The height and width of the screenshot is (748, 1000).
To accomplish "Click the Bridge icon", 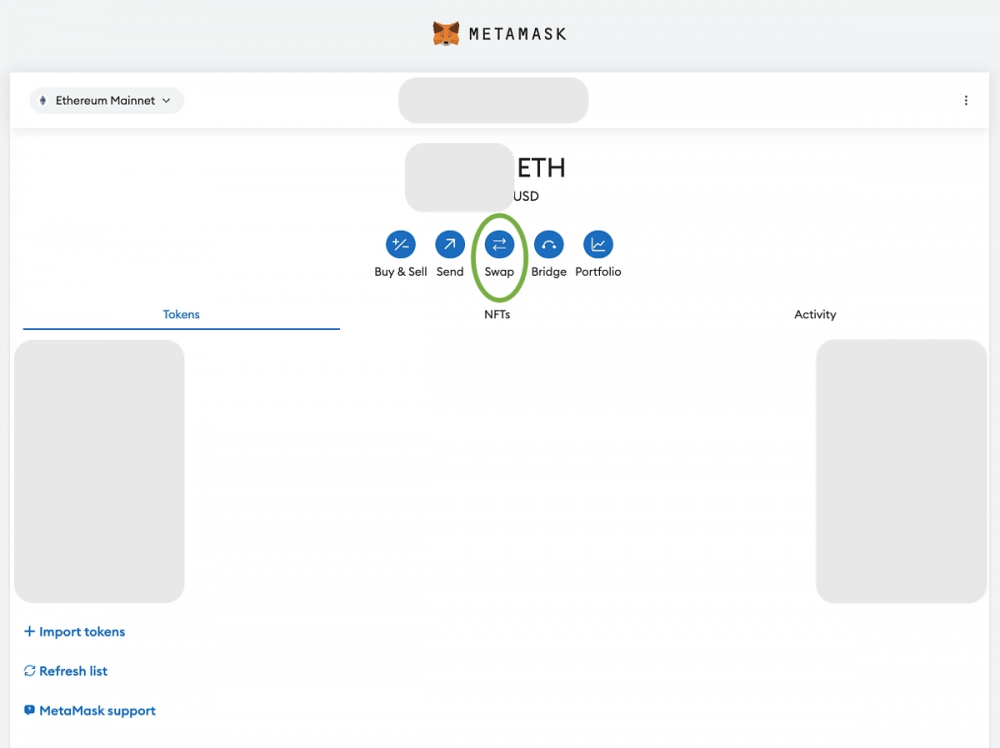I will point(548,244).
